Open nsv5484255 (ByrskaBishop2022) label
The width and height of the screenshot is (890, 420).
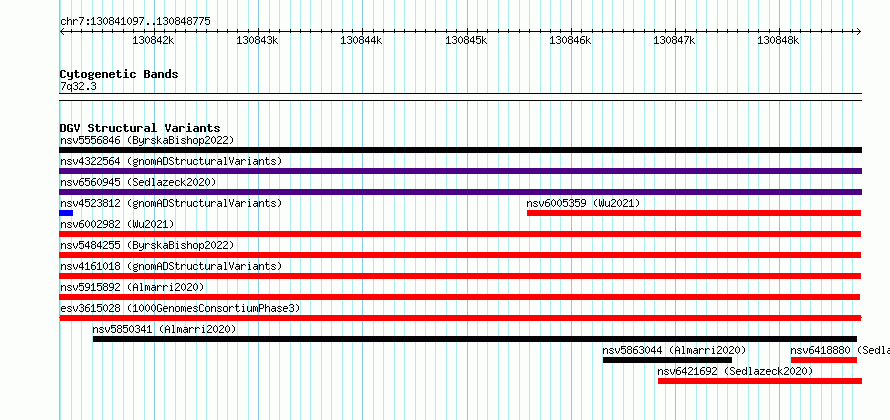(x=147, y=245)
